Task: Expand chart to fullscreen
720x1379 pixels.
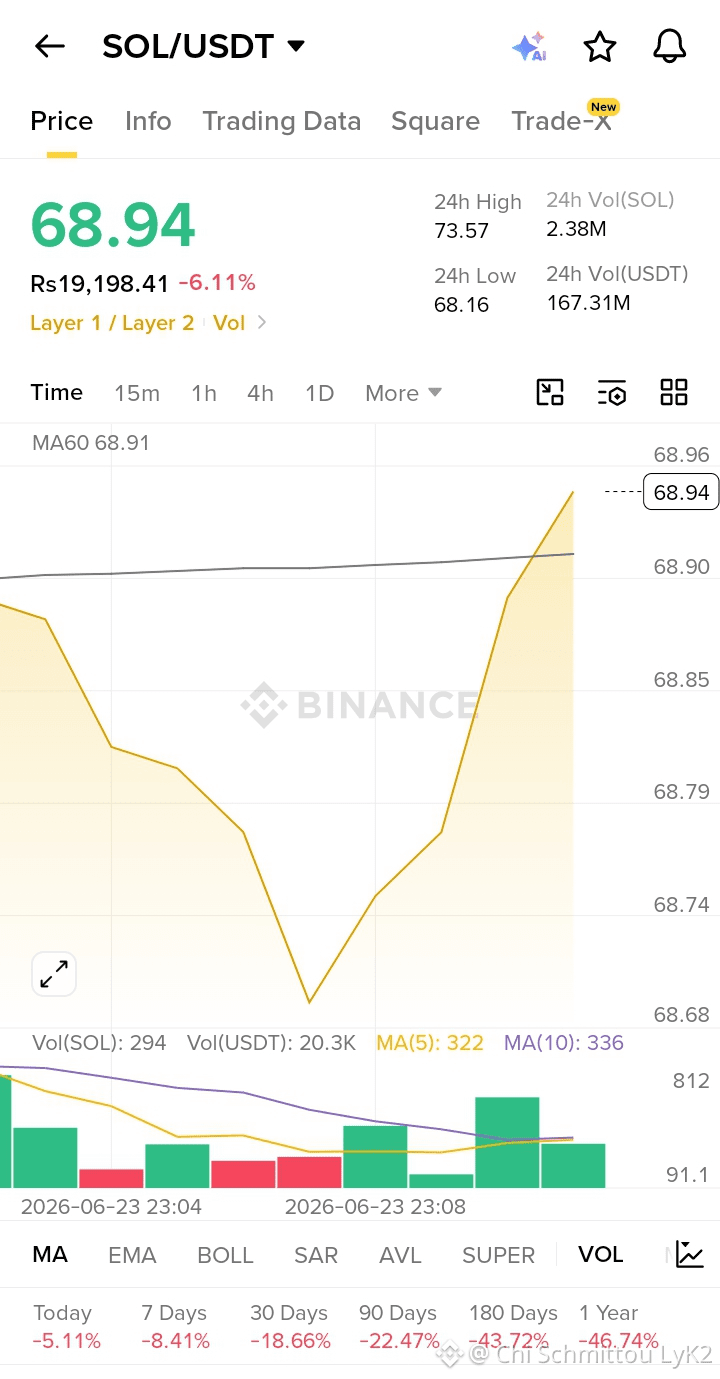Action: 54,973
